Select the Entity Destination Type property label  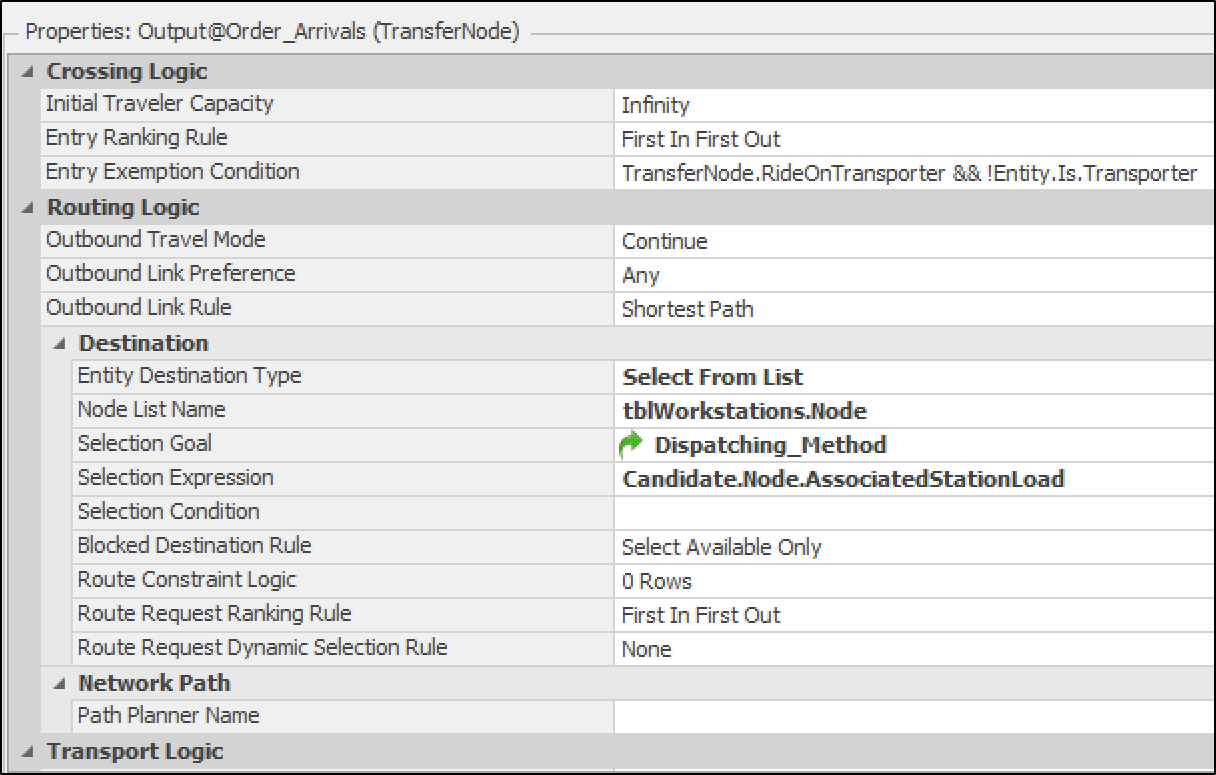pos(189,376)
